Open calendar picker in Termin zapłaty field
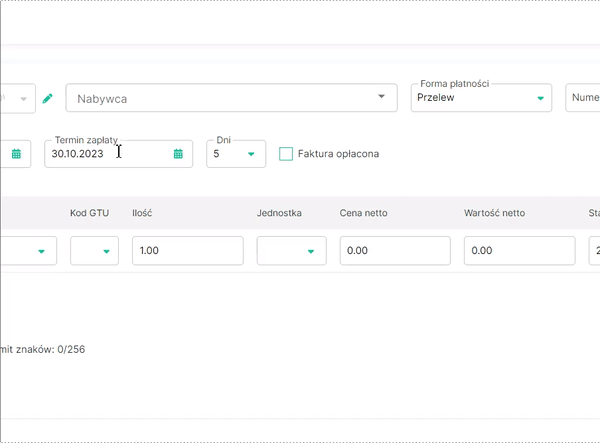This screenshot has height=443, width=600. click(x=178, y=154)
